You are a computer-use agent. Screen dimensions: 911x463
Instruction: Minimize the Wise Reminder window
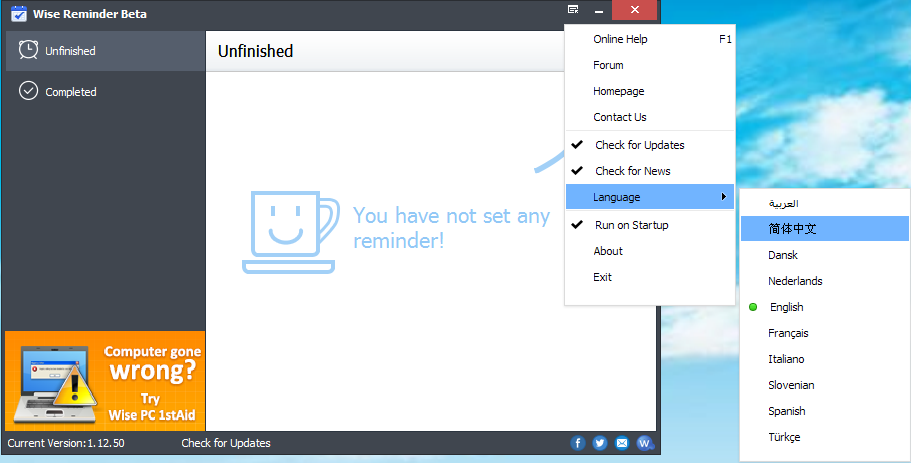tap(598, 10)
